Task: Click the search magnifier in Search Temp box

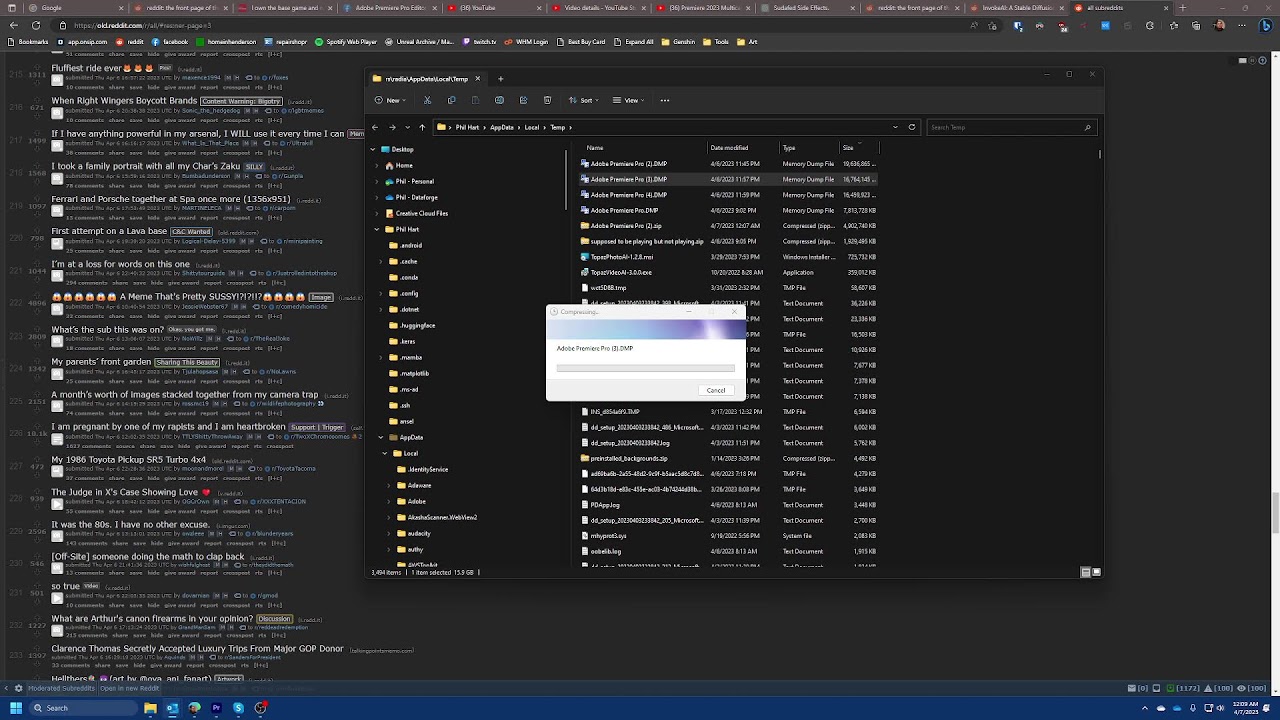Action: tap(1087, 127)
